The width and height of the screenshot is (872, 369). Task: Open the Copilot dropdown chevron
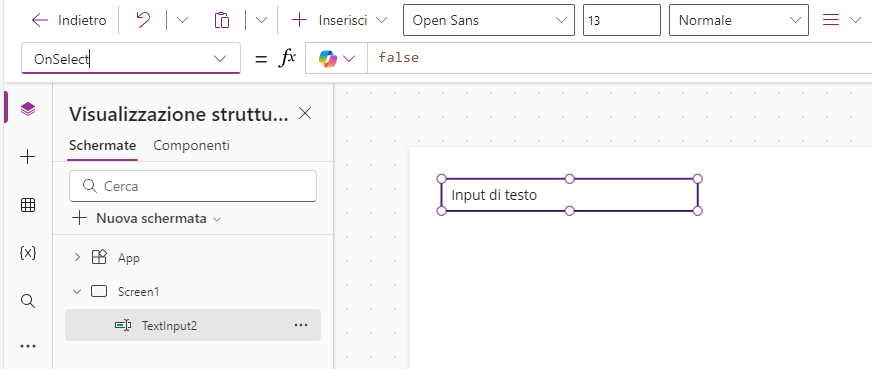349,58
